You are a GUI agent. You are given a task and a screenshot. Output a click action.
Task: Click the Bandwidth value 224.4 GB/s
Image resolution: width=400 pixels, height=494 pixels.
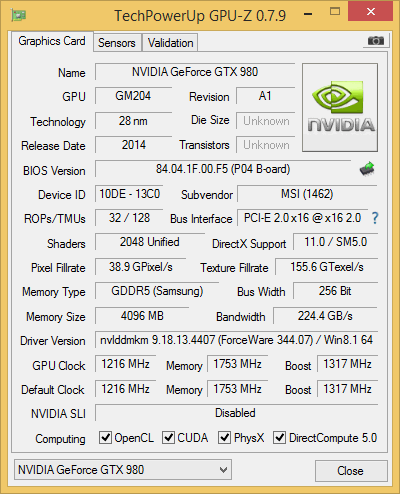[325, 316]
